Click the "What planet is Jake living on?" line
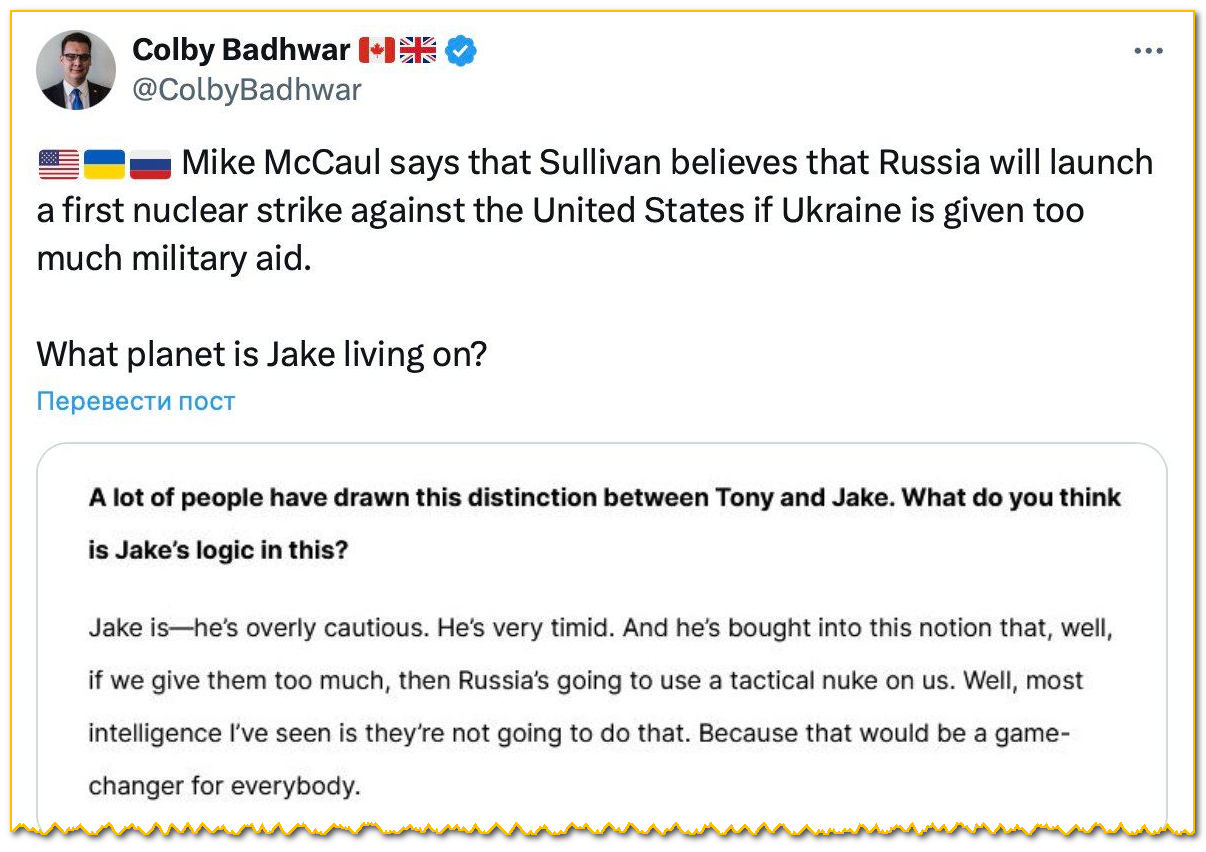Image resolution: width=1206 pixels, height=852 pixels. coord(261,354)
